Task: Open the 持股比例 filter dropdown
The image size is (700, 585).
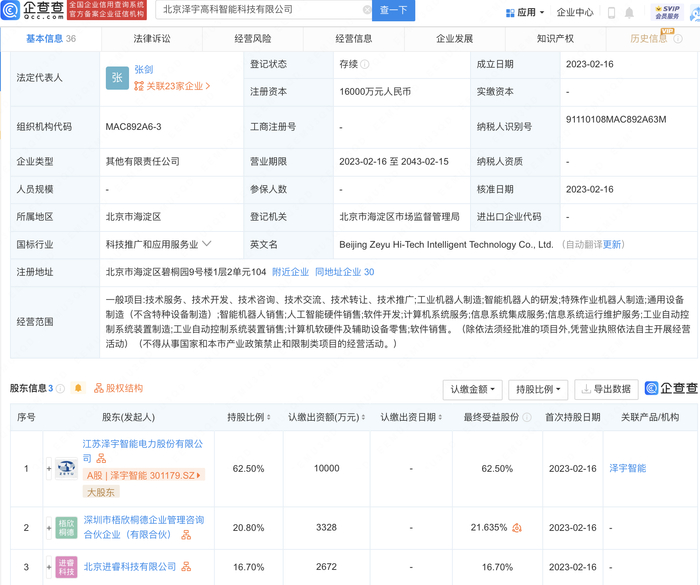Action: [538, 389]
